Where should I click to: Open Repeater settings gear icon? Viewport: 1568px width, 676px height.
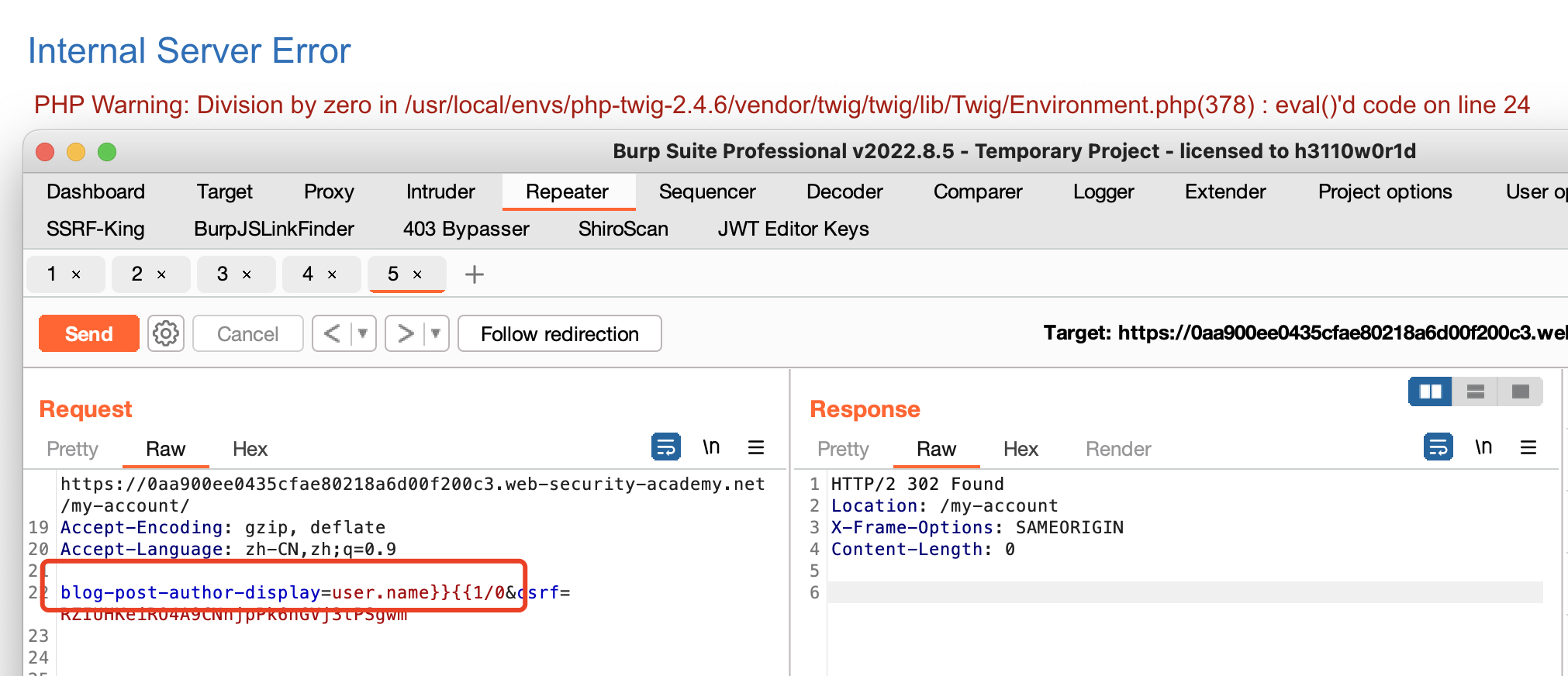click(x=166, y=333)
